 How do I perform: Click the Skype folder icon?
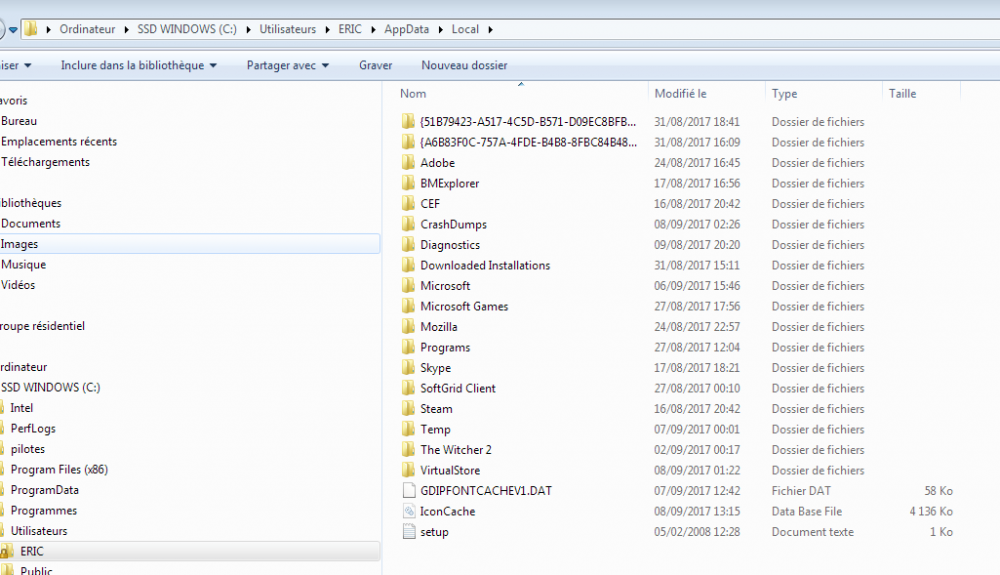click(408, 367)
